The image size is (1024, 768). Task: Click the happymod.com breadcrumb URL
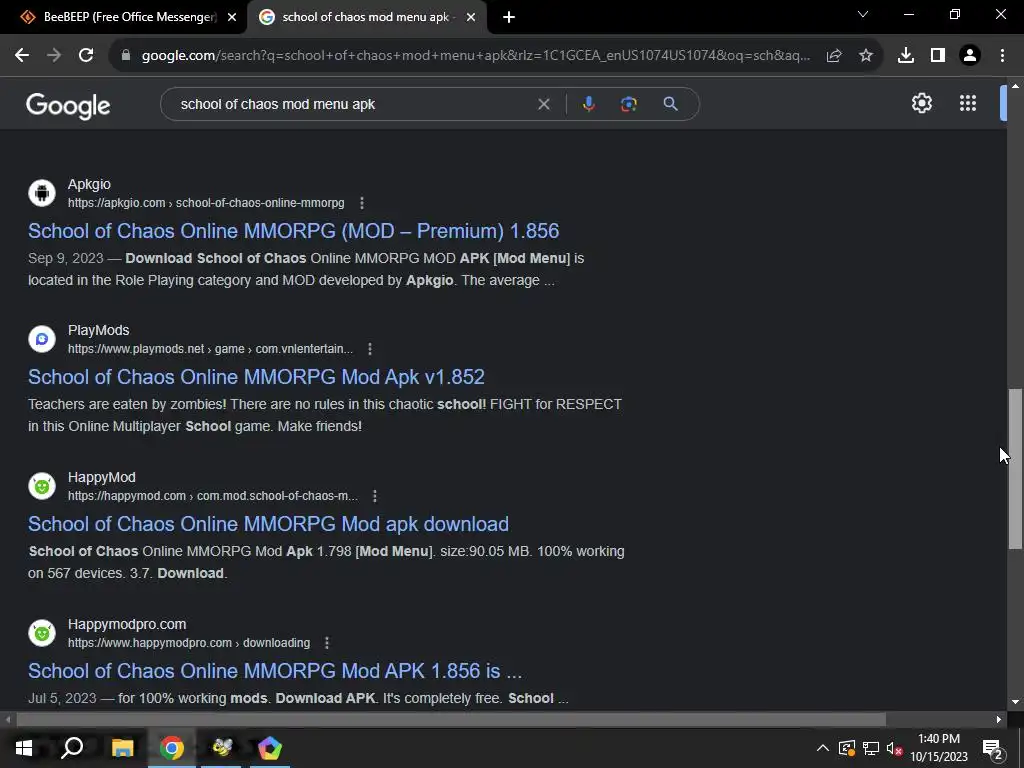[213, 496]
